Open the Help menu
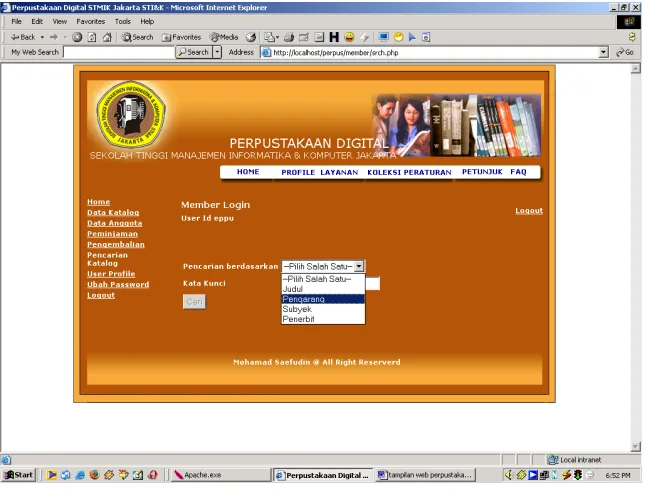The image size is (650, 490). [147, 22]
